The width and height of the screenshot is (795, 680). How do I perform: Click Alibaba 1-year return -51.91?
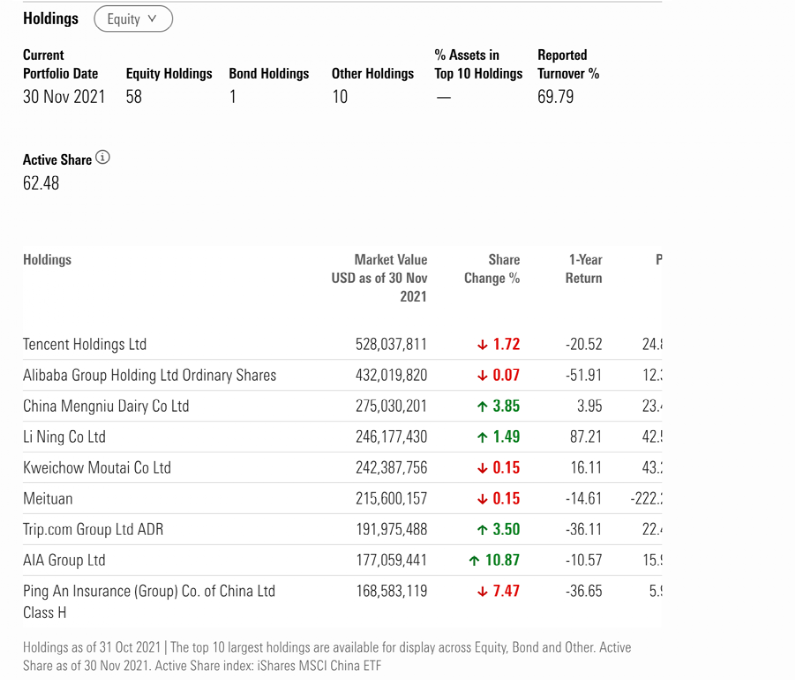pos(584,375)
